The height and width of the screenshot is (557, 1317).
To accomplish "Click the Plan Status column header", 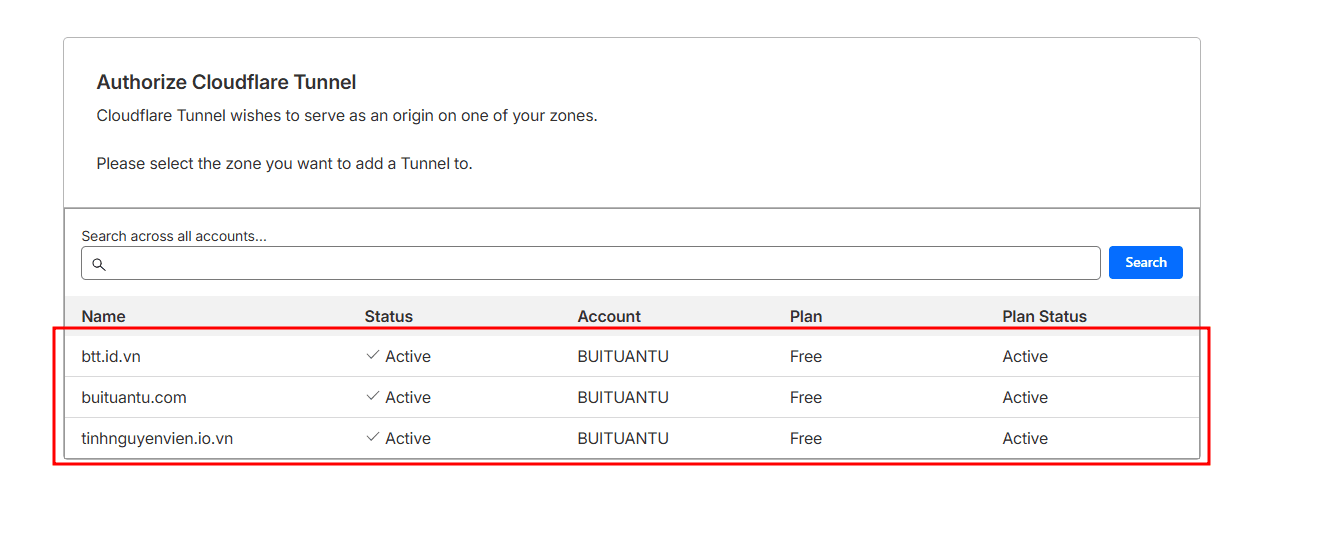I will click(1044, 316).
